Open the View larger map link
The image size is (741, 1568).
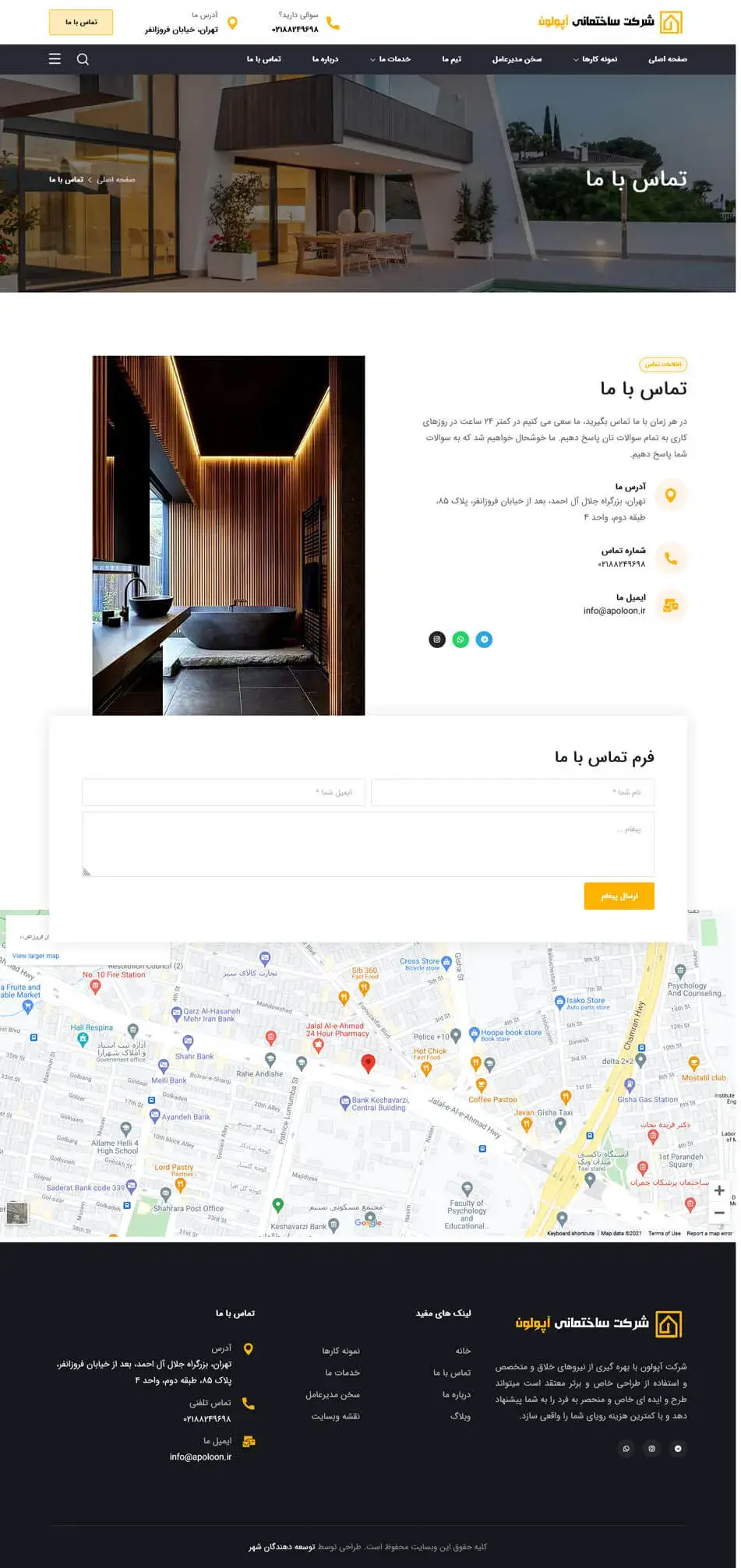pyautogui.click(x=36, y=956)
